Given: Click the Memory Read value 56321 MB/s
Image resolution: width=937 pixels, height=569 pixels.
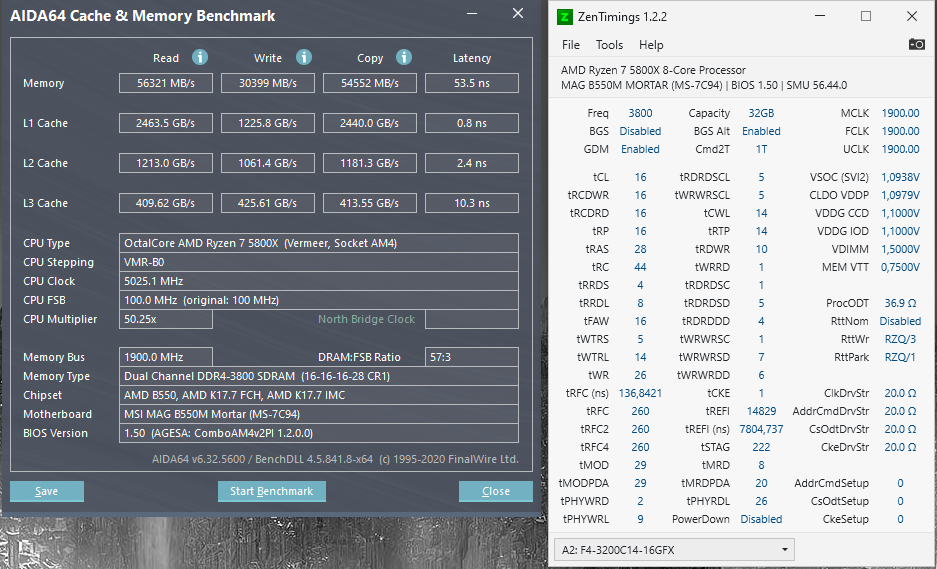Looking at the screenshot, I should tap(166, 83).
